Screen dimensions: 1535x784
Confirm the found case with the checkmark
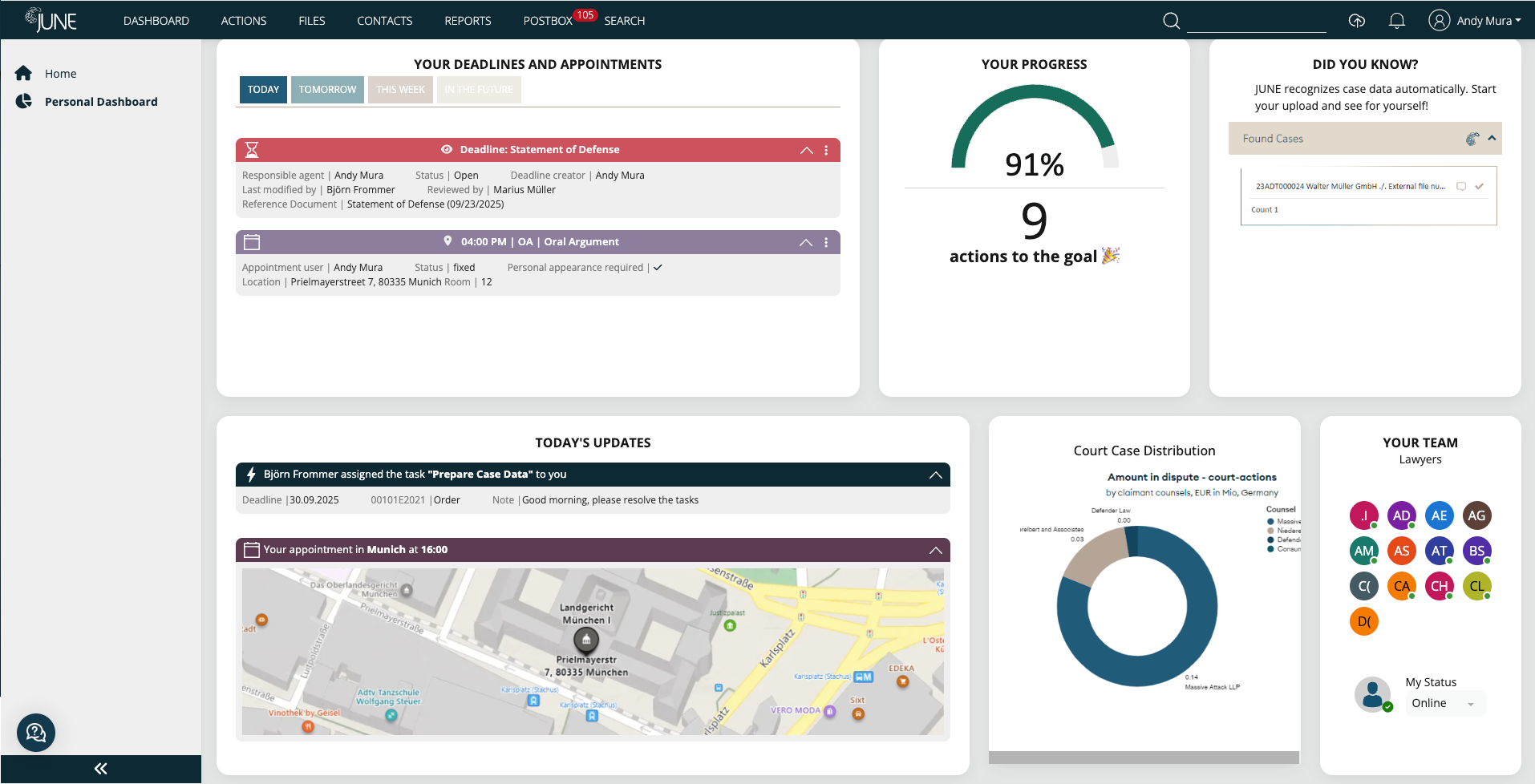pos(1478,185)
